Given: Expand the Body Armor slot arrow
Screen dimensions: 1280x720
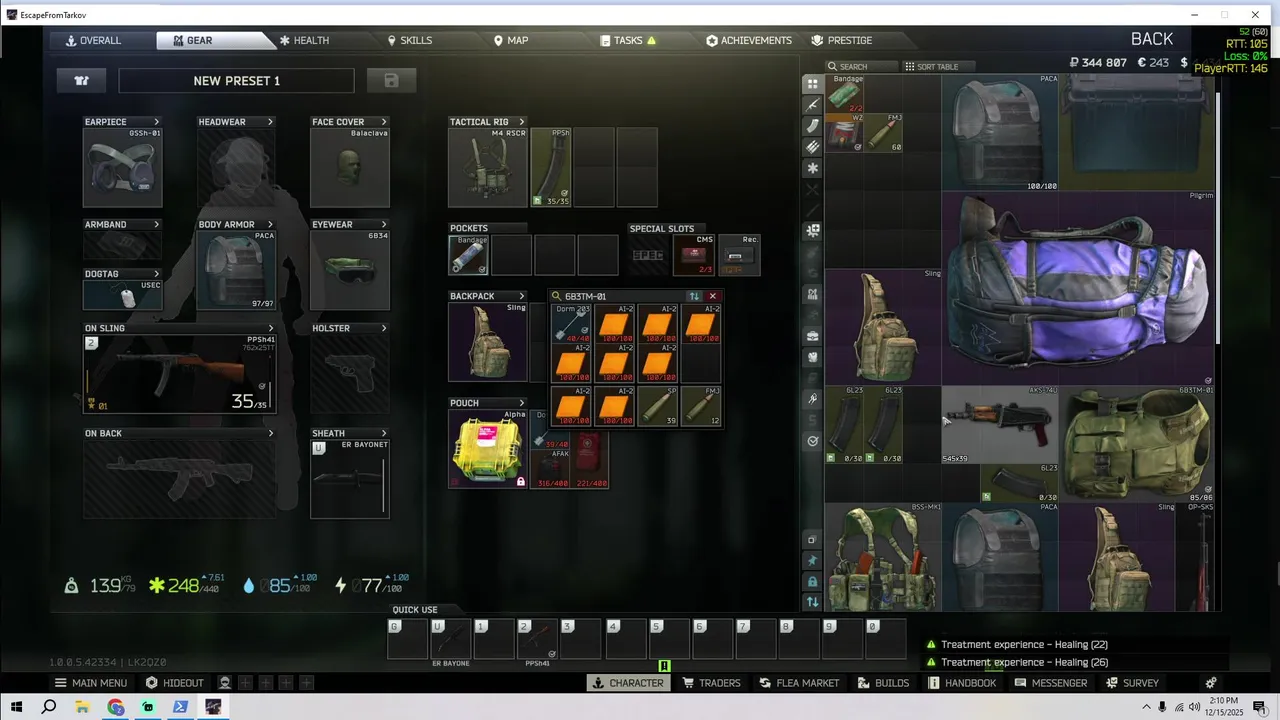Looking at the screenshot, I should 270,225.
